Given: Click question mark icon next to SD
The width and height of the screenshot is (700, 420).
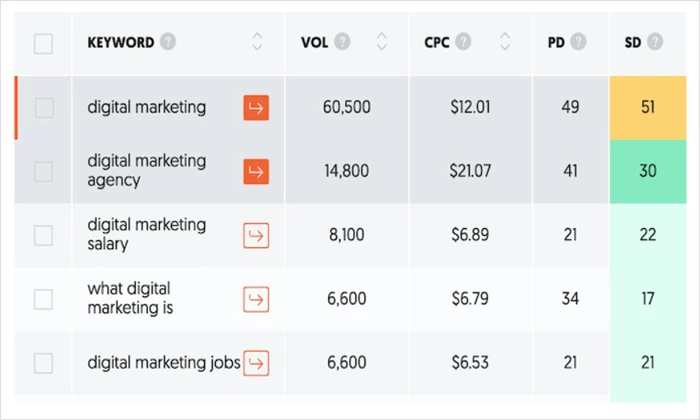Looking at the screenshot, I should tap(655, 42).
